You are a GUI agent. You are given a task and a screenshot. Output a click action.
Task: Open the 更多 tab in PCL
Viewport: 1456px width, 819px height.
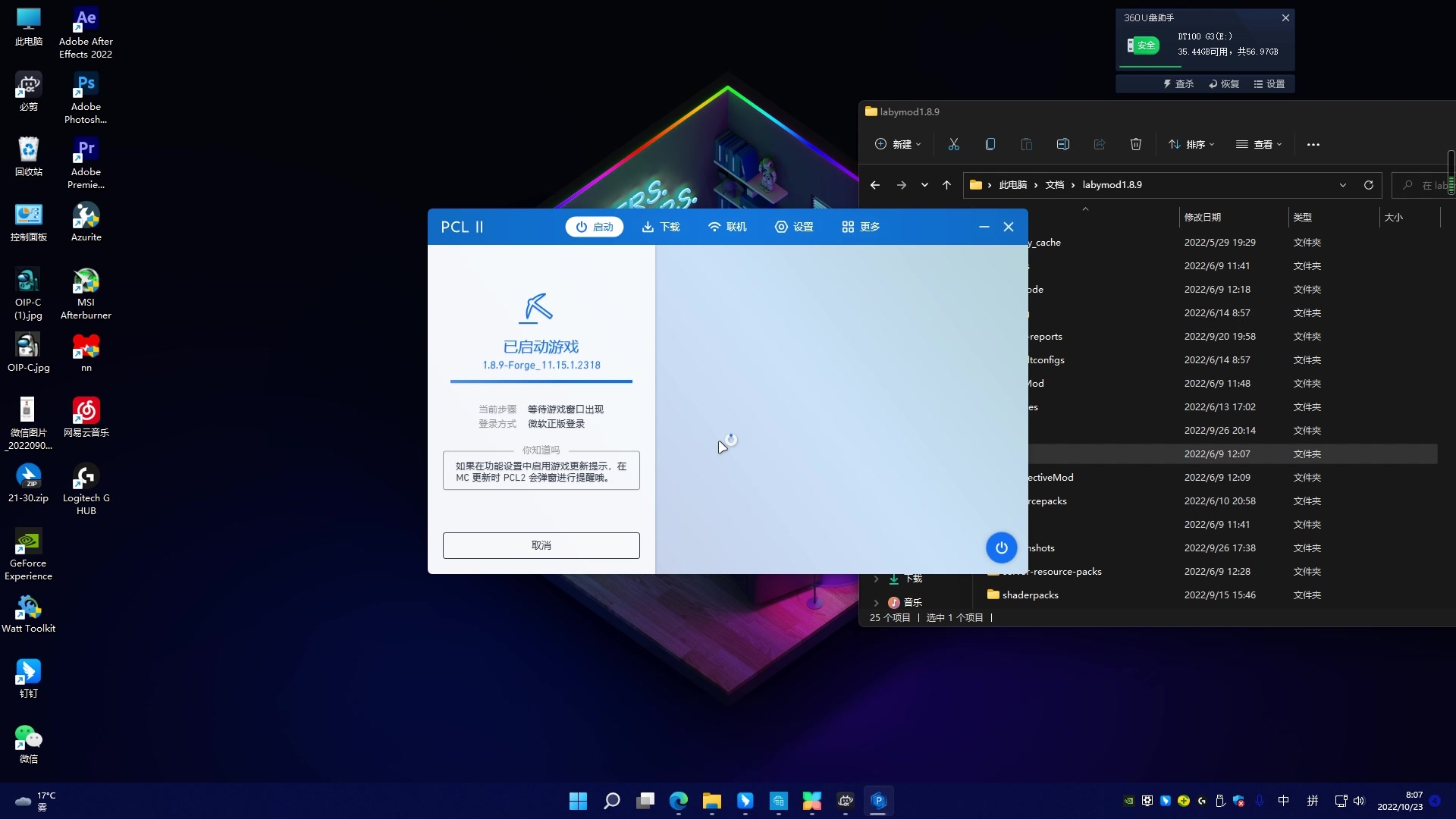coord(861,227)
